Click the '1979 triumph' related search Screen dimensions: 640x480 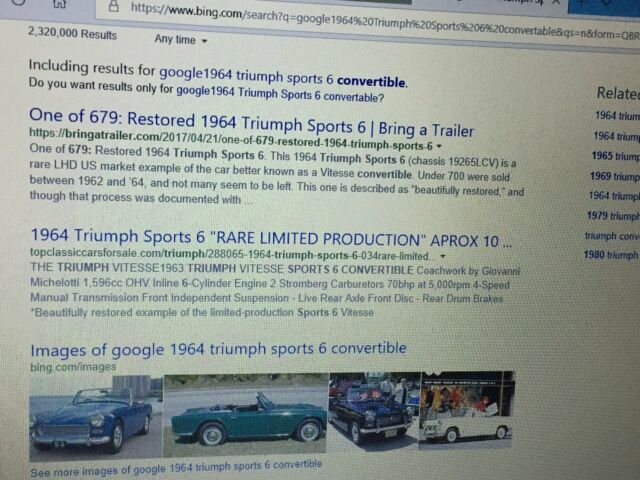[x=613, y=216]
